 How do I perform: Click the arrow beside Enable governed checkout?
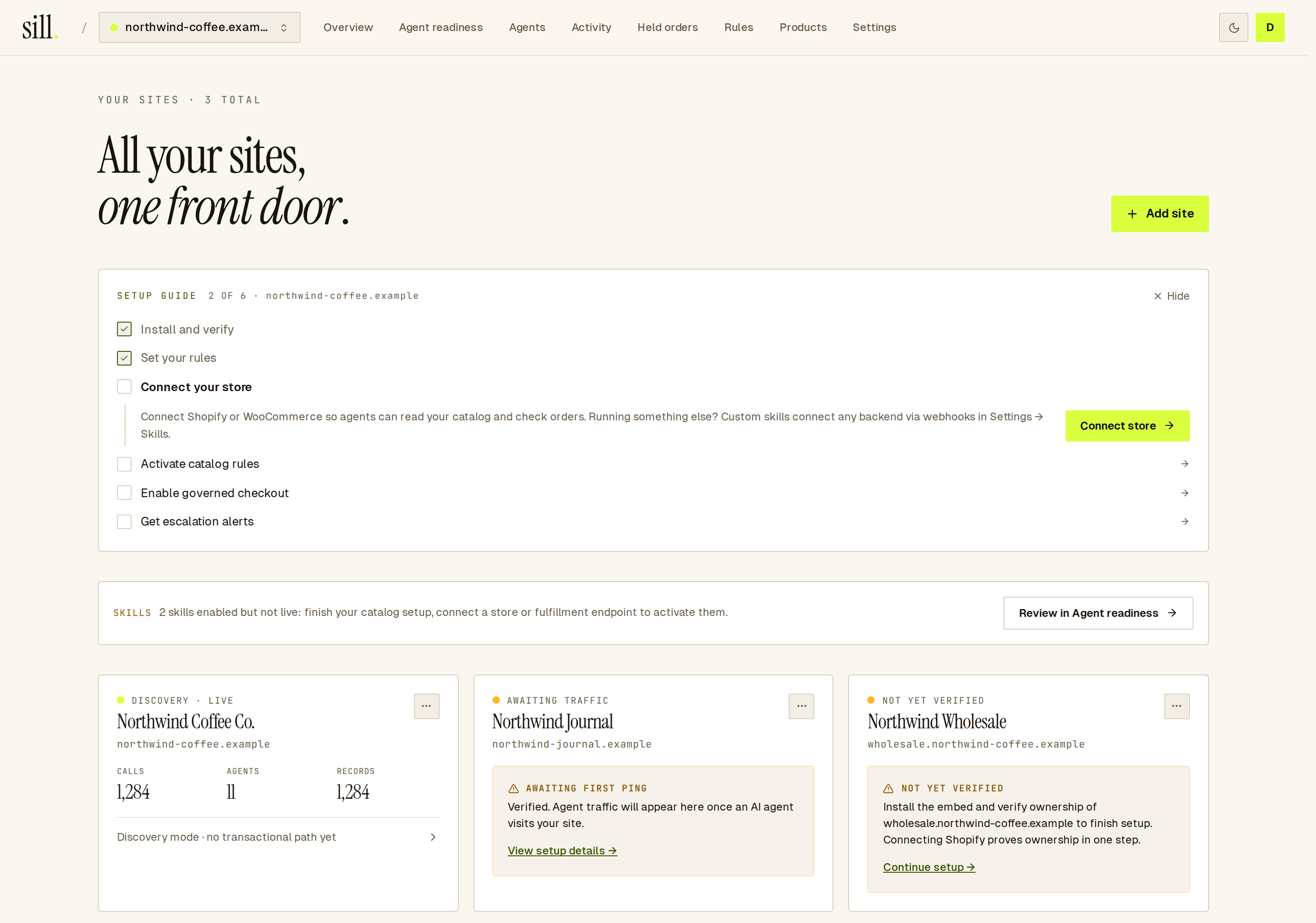click(1184, 493)
